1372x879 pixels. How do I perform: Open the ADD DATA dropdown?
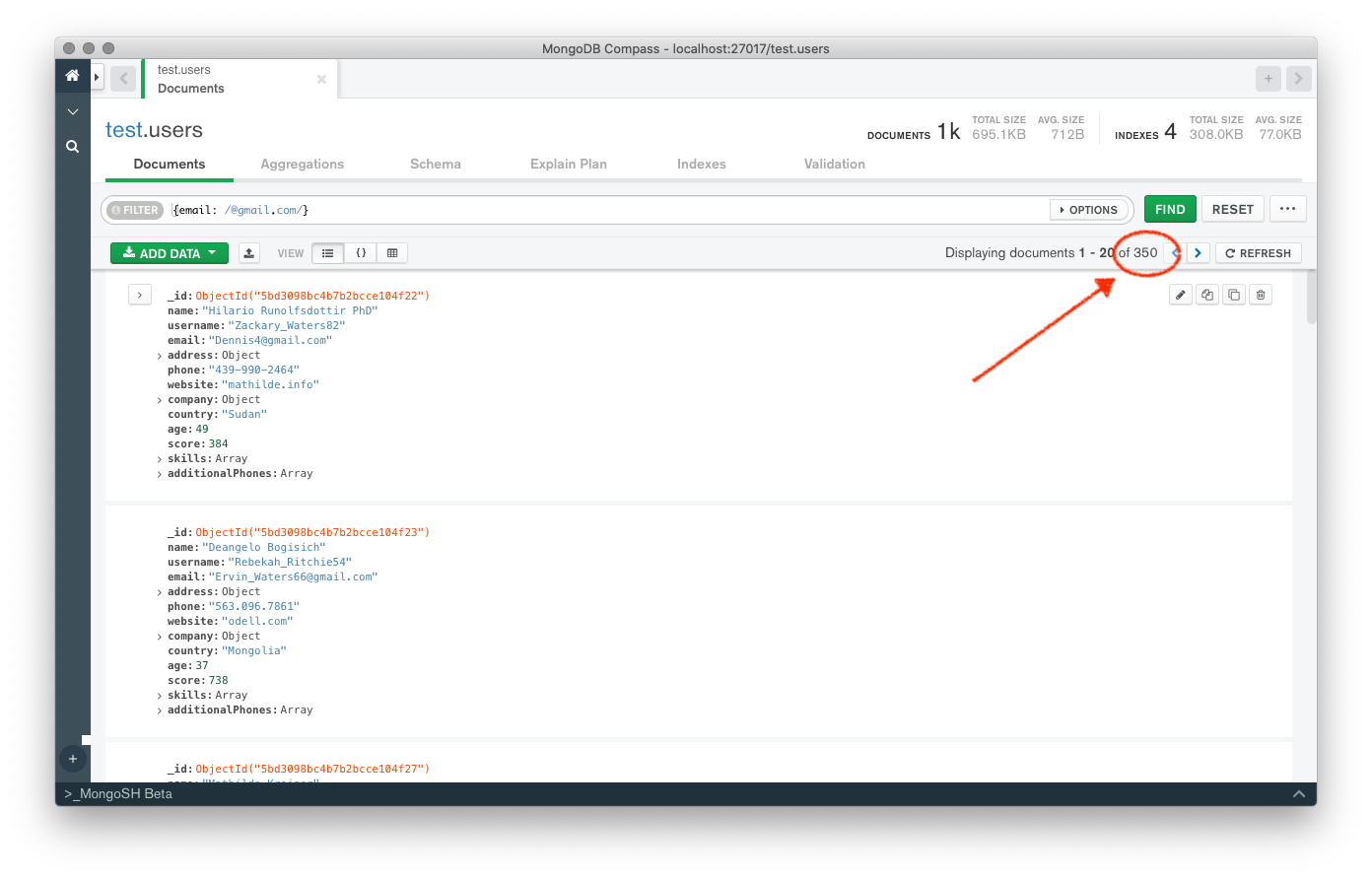pos(170,253)
